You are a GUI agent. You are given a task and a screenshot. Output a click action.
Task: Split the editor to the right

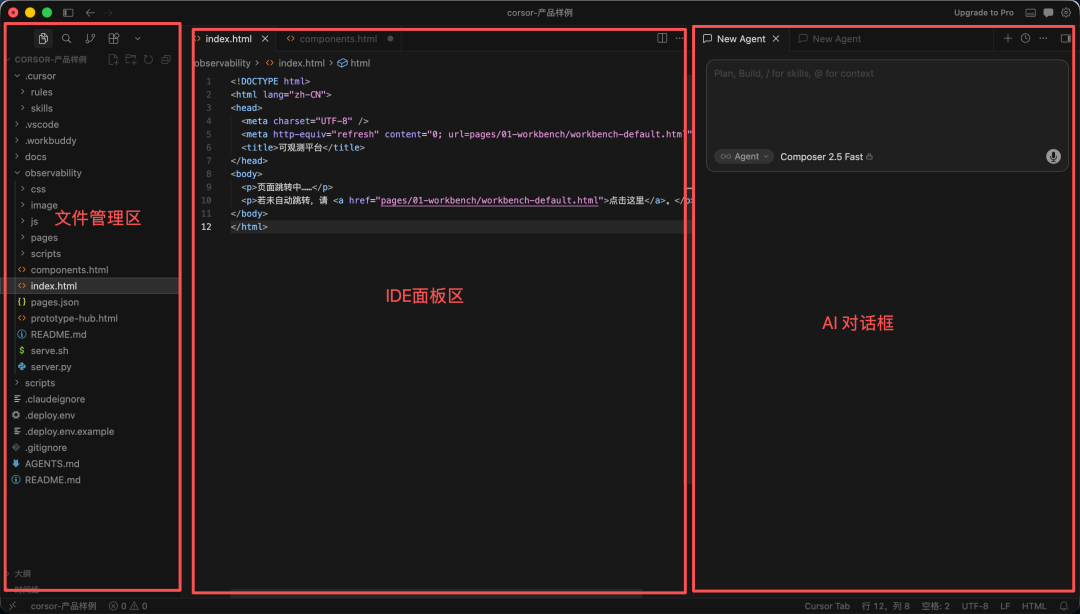tap(662, 39)
